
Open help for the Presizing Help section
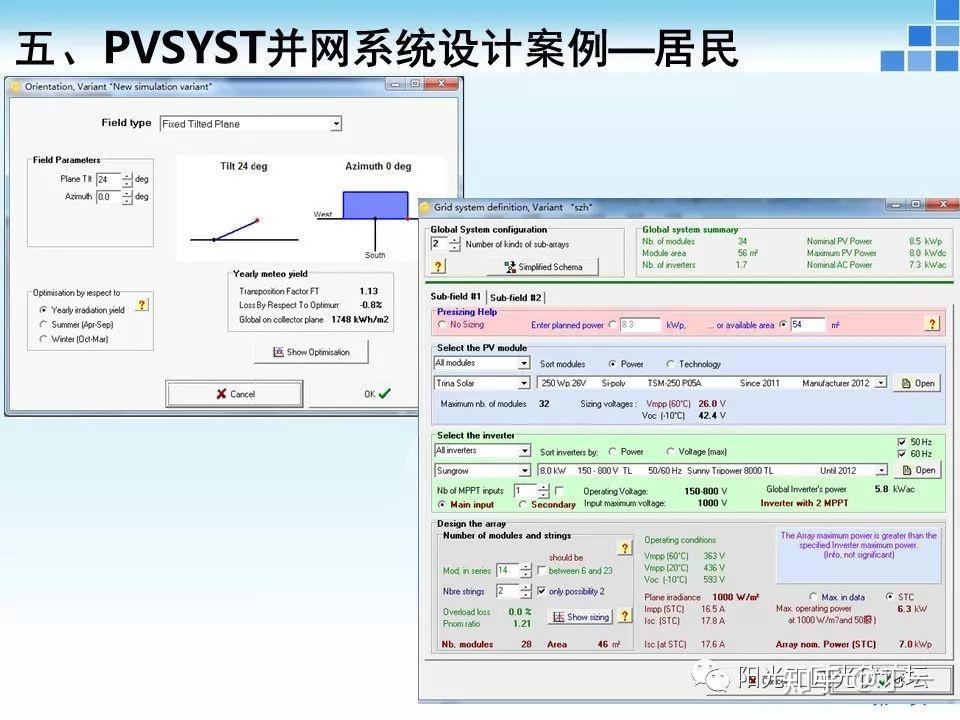(x=930, y=324)
